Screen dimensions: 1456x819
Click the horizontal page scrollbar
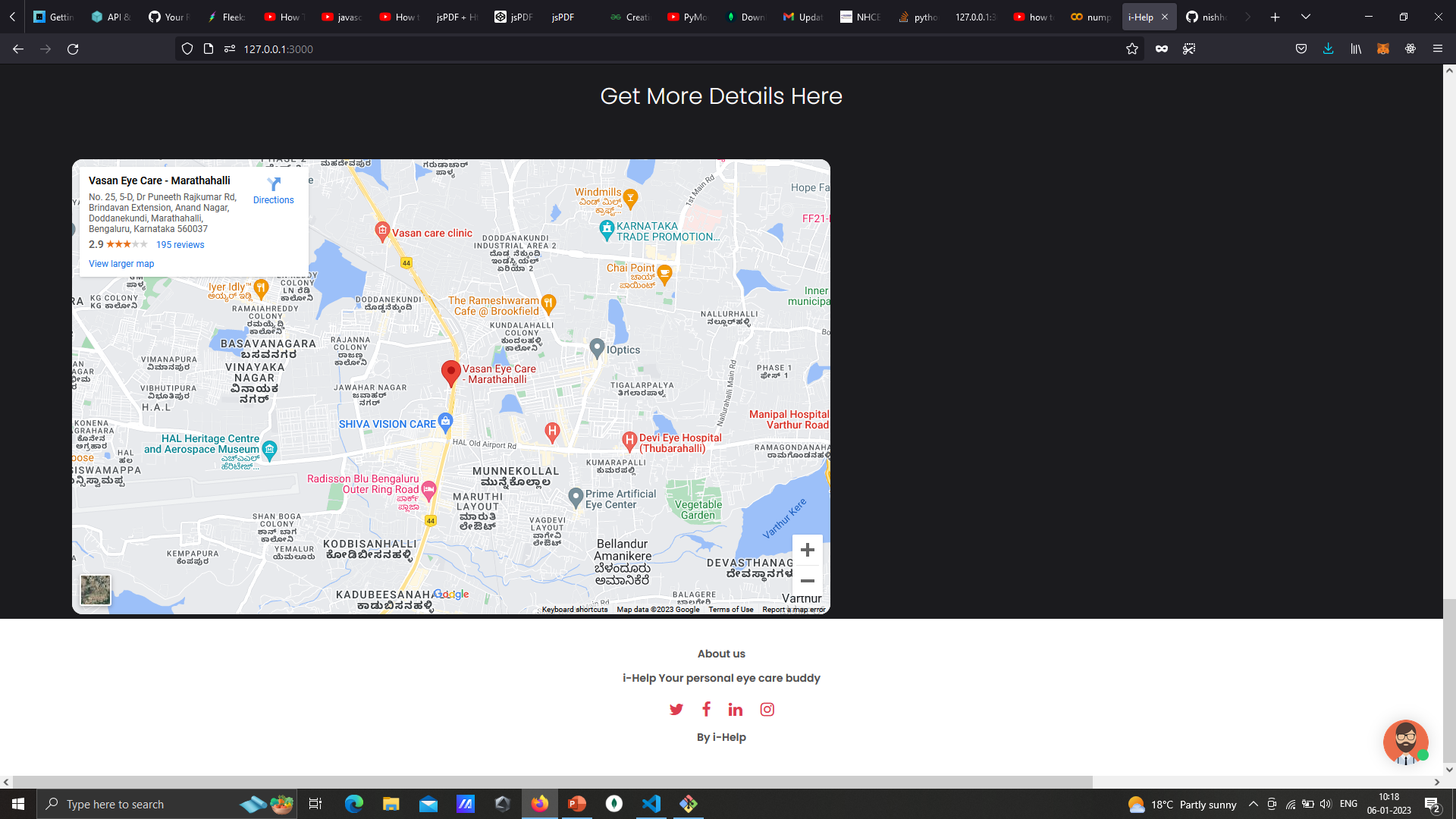[x=552, y=782]
